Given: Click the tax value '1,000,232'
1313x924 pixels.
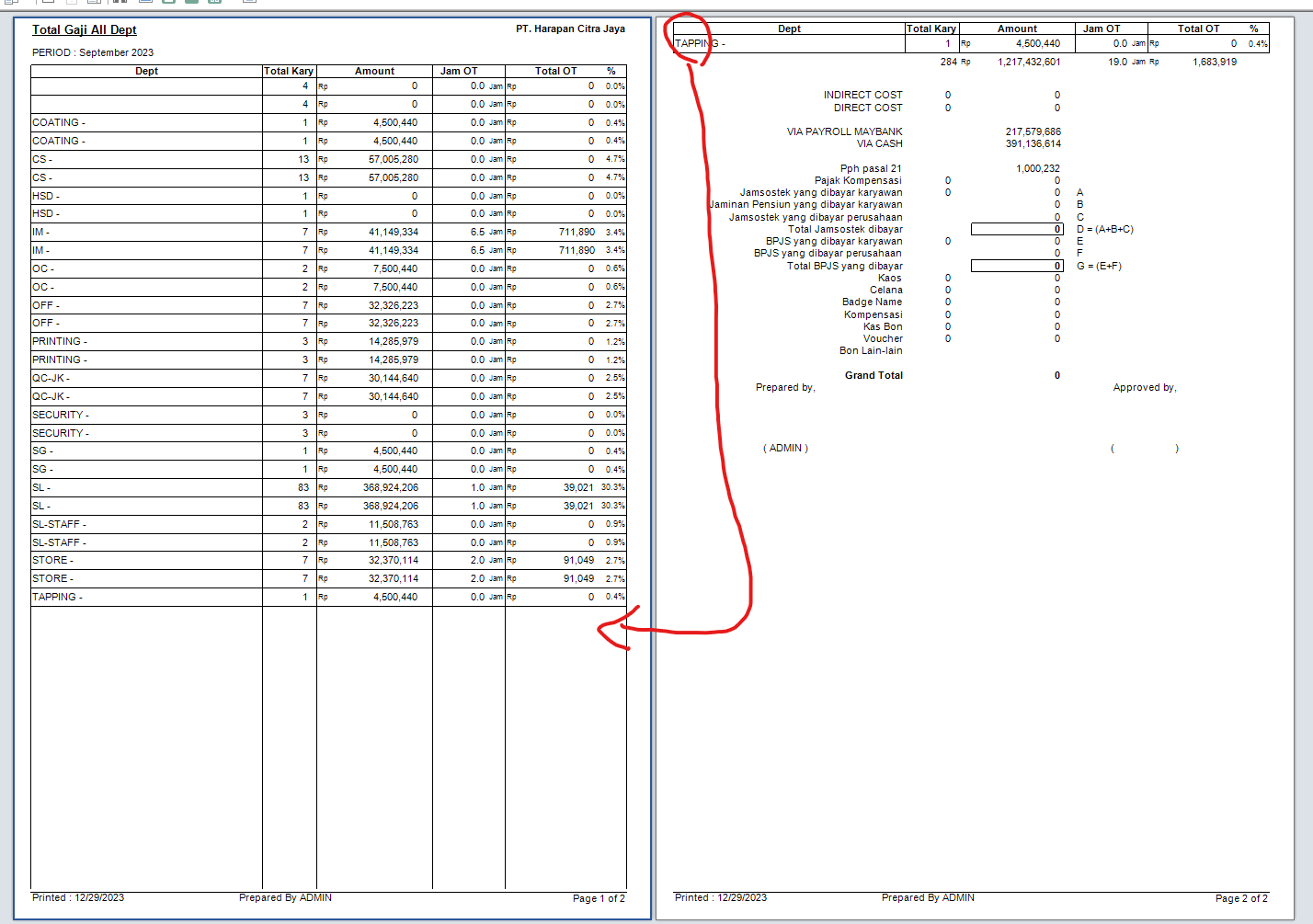Looking at the screenshot, I should 1037,169.
